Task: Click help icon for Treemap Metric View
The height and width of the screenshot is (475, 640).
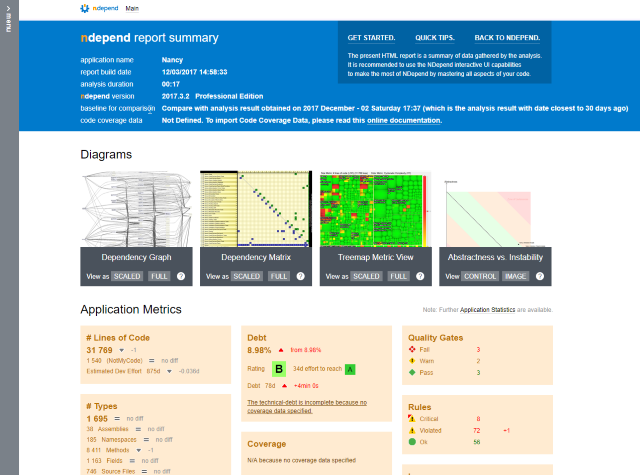Action: pos(420,276)
